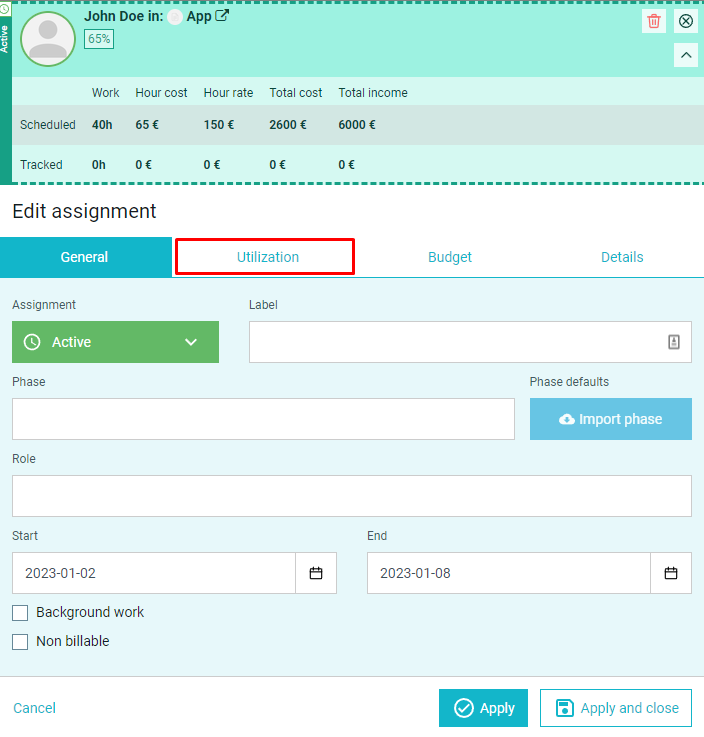Enable the Background work checkbox
Viewport: 704px width, 737px height.
[20, 613]
